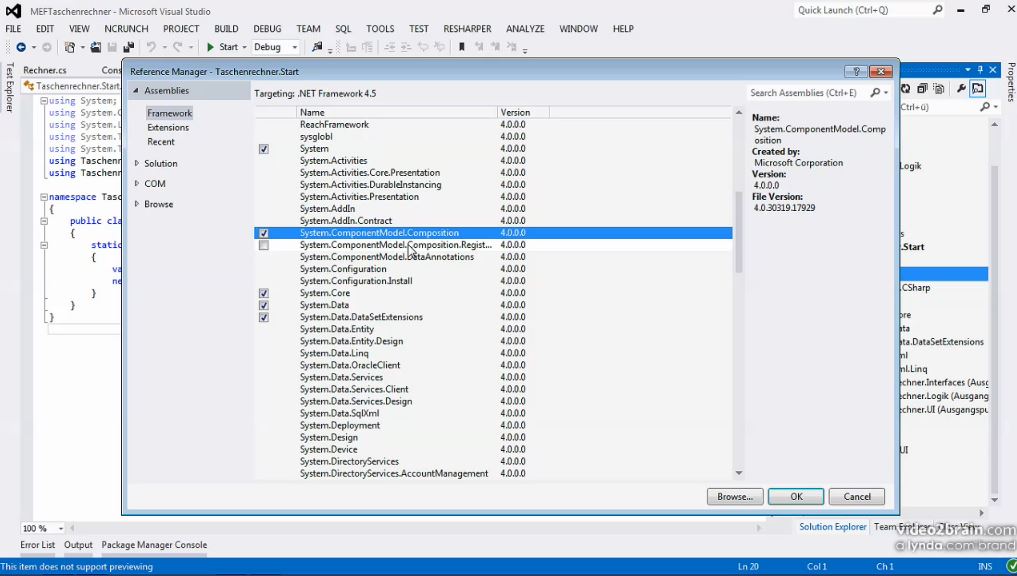Select the Recent assemblies list

[x=161, y=142]
